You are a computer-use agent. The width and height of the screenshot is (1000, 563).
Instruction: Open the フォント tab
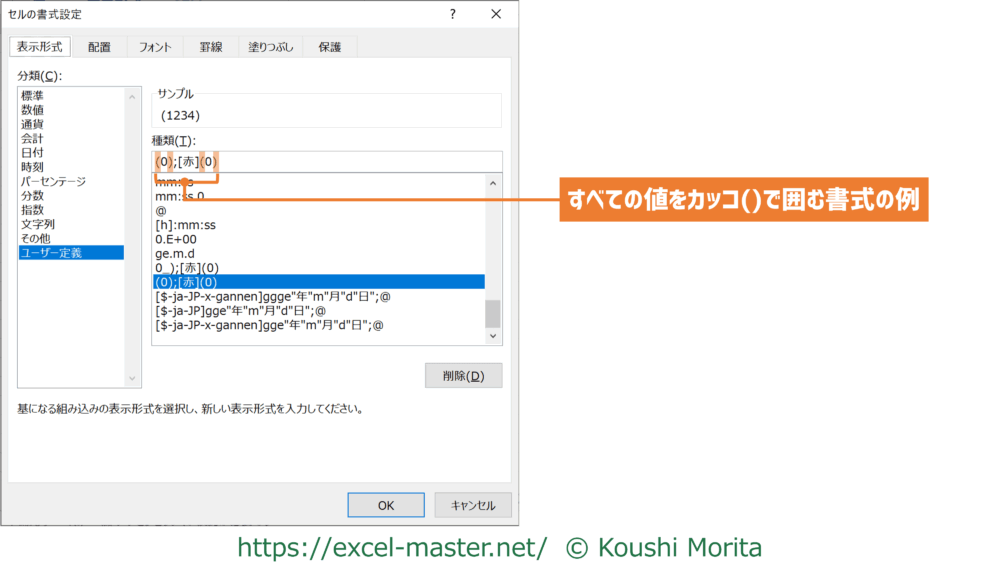click(155, 47)
